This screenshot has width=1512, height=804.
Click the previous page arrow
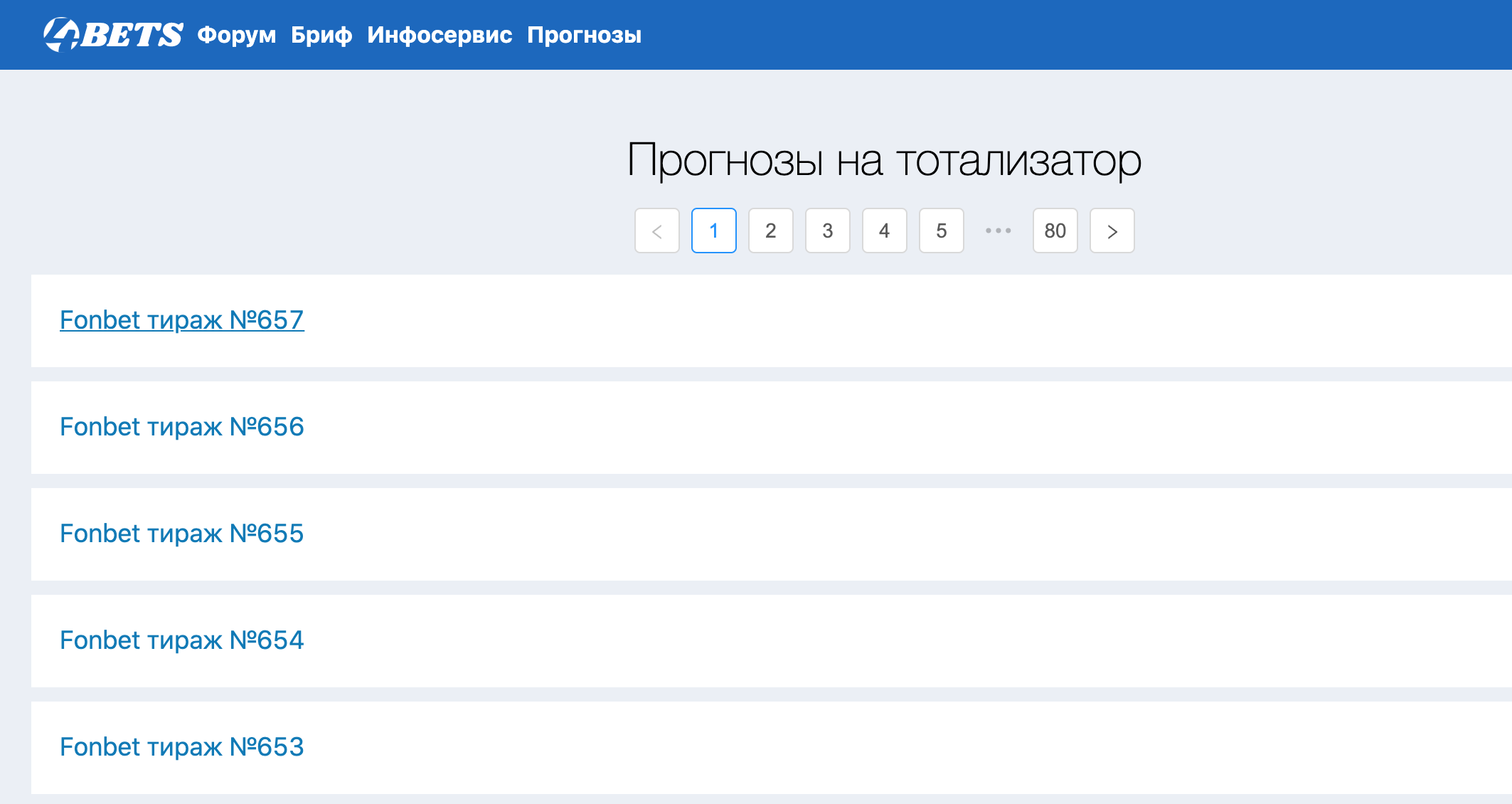point(657,231)
